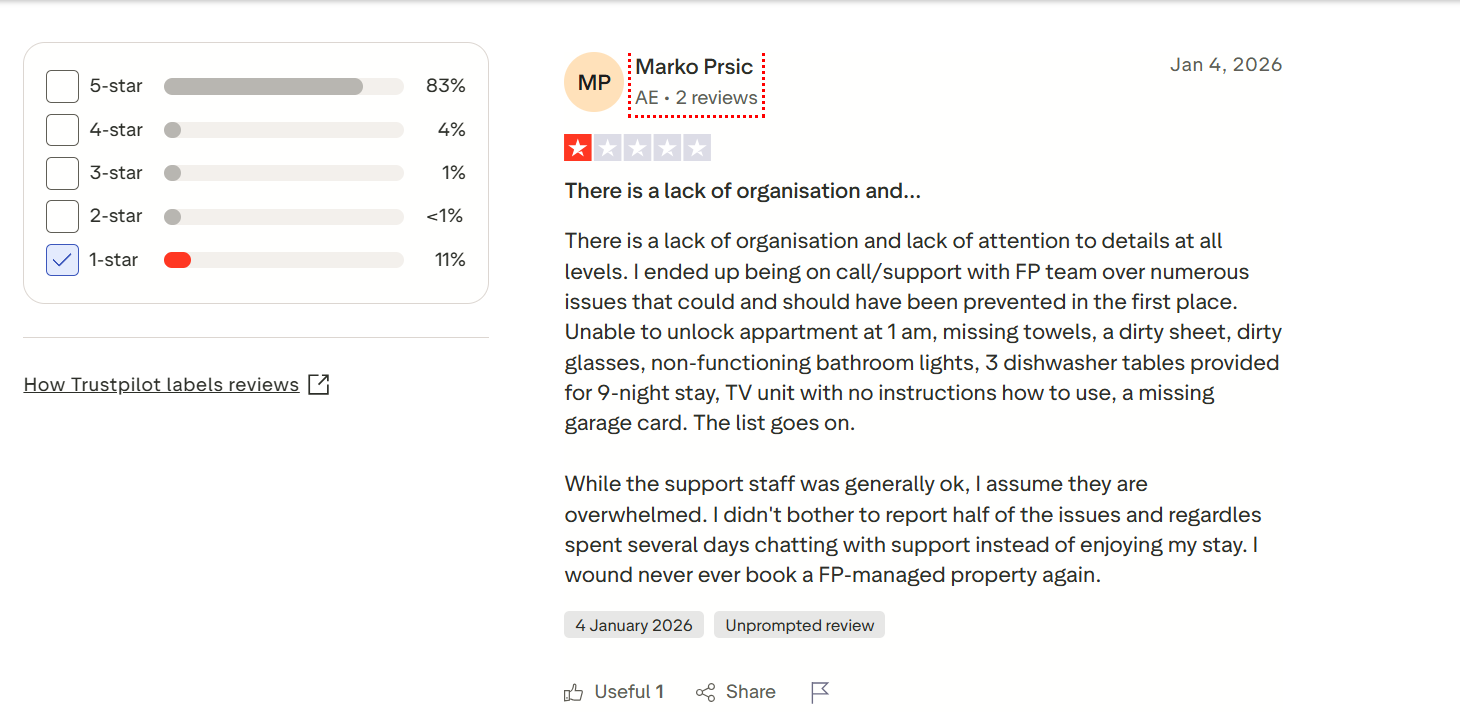
Task: Tick the 5-star filter checkbox
Action: [62, 86]
